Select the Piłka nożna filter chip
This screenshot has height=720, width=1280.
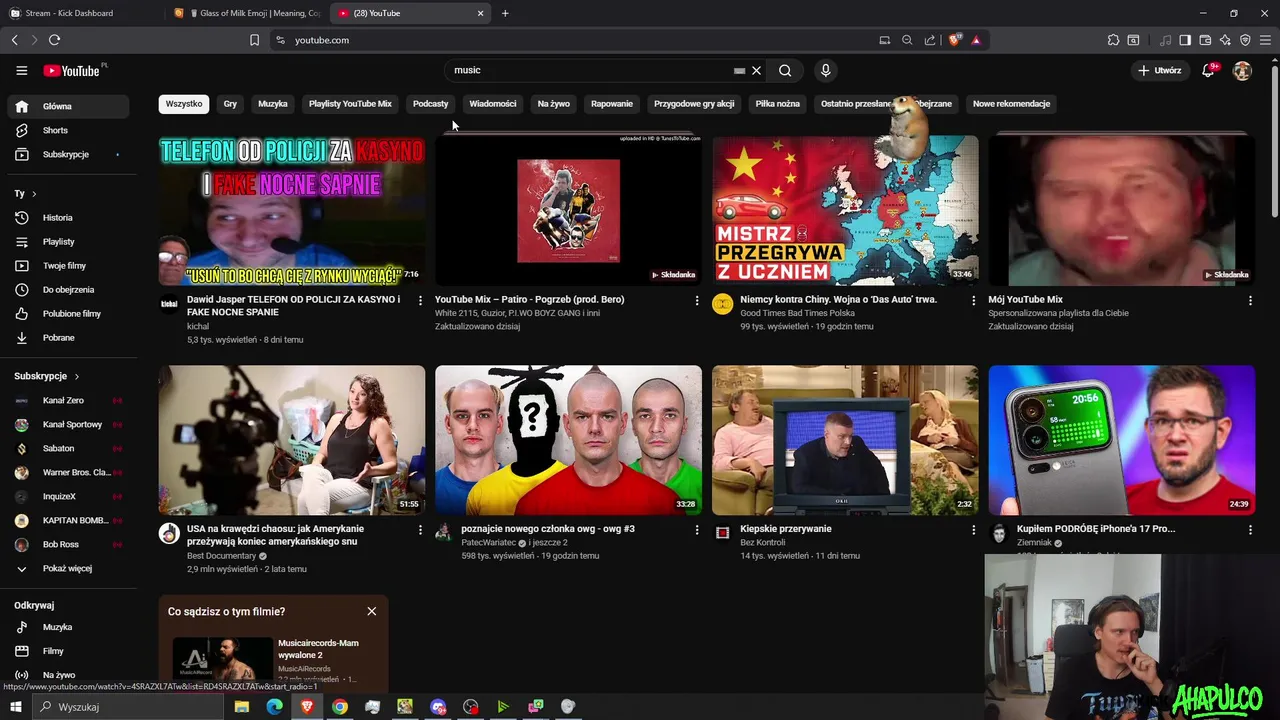tap(777, 104)
